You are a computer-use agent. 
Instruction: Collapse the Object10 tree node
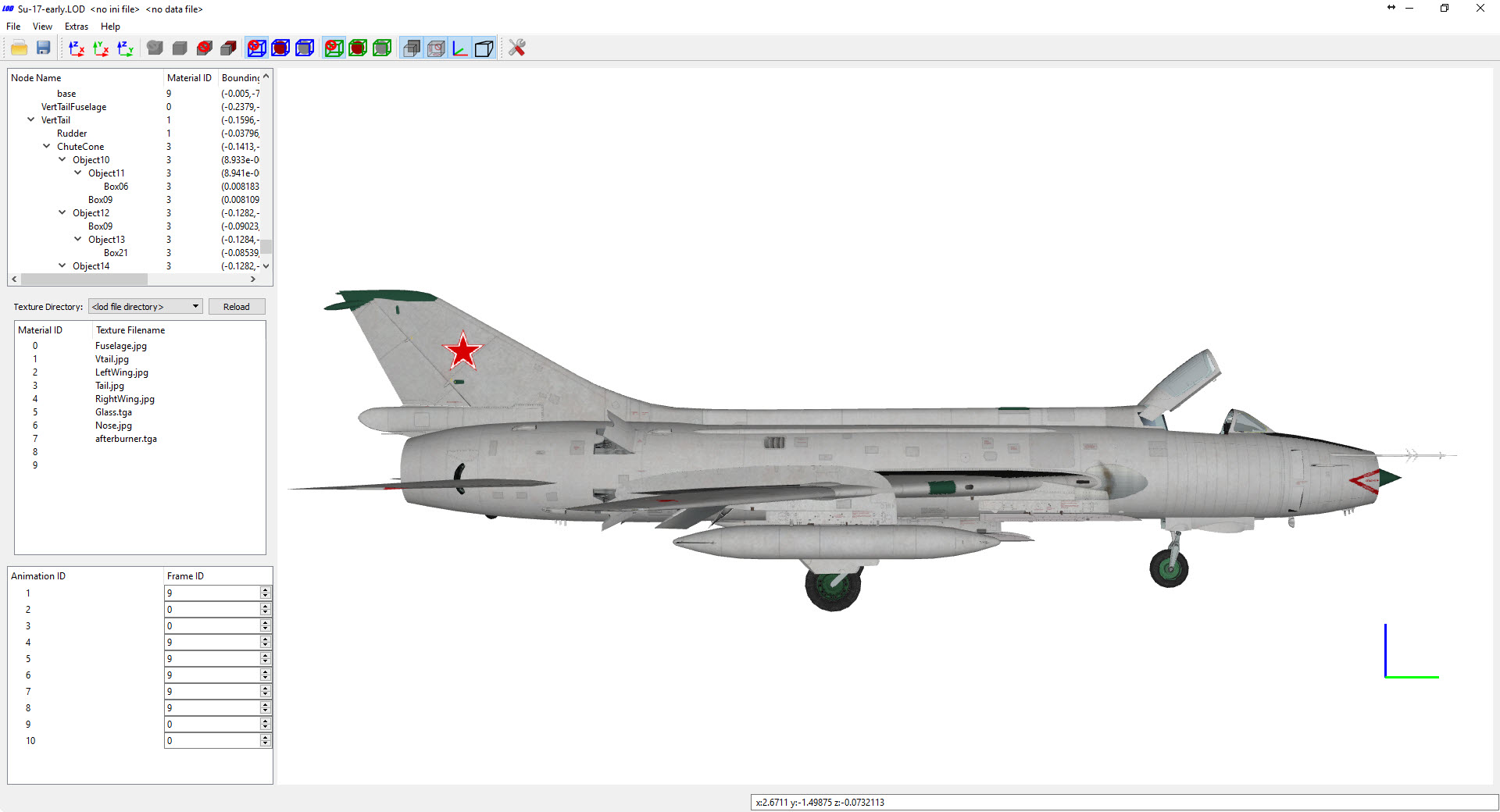tap(62, 159)
